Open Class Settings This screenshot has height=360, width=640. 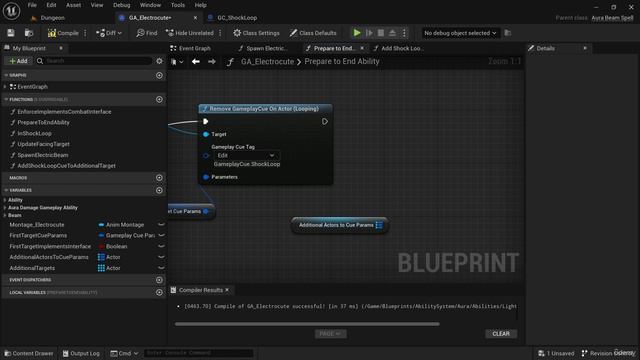click(256, 33)
